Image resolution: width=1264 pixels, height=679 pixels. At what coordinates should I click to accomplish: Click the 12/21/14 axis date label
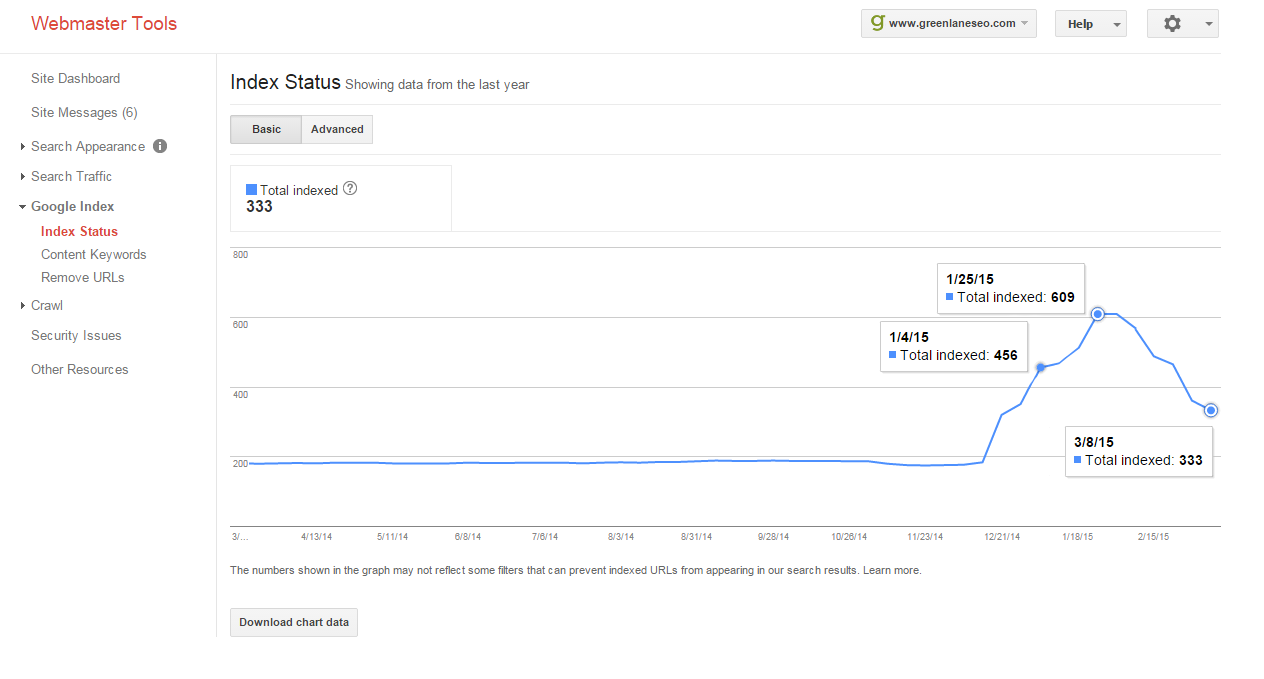coord(1002,537)
